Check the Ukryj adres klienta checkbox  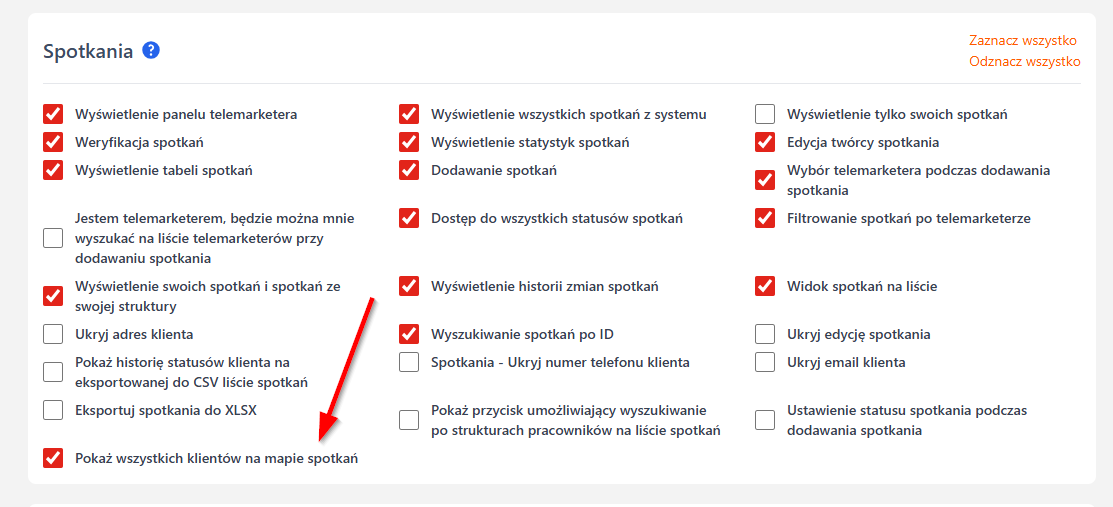(x=53, y=334)
